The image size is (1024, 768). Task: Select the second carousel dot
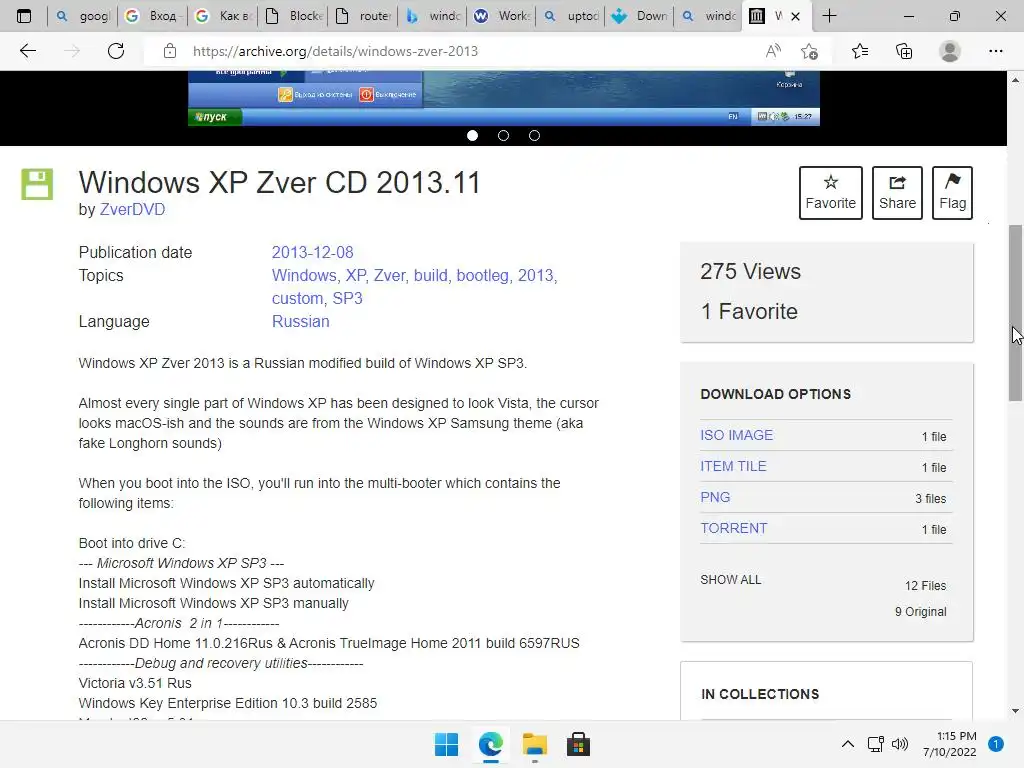point(504,135)
